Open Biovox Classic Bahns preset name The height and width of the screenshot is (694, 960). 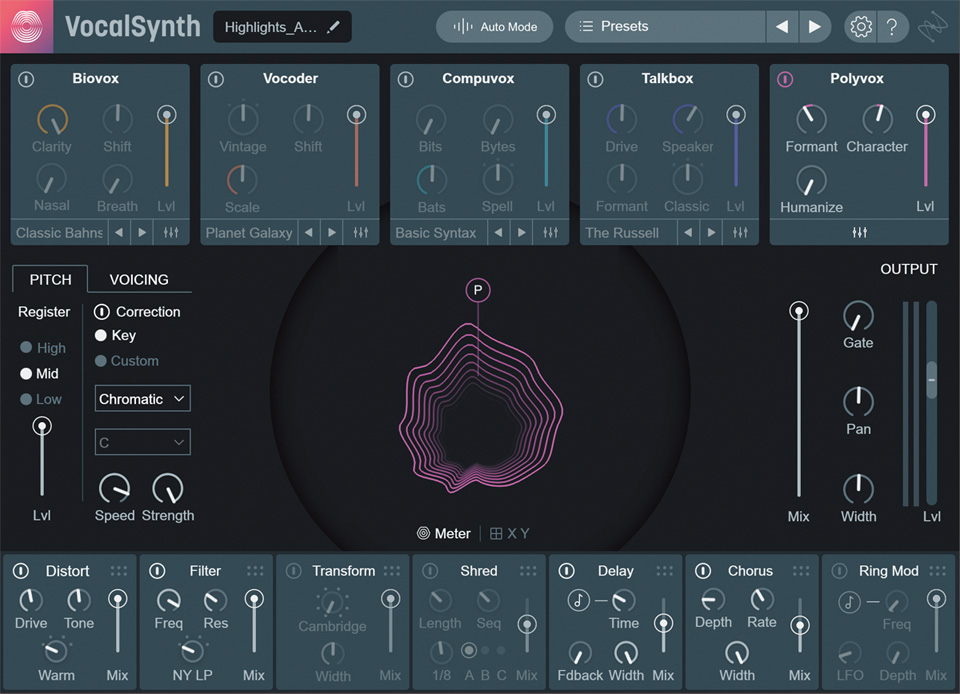coord(59,233)
